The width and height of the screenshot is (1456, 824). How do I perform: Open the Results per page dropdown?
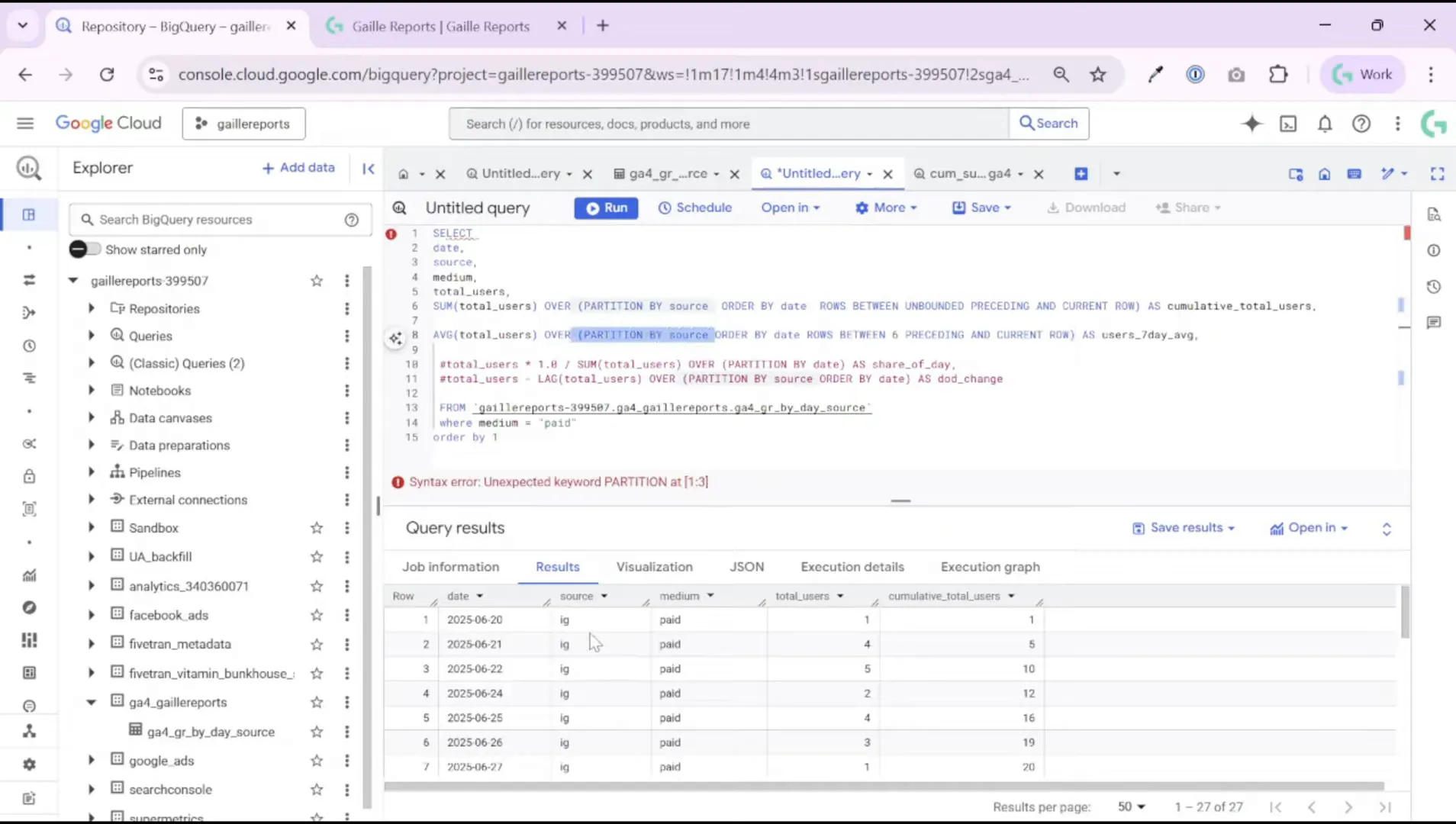[1132, 806]
